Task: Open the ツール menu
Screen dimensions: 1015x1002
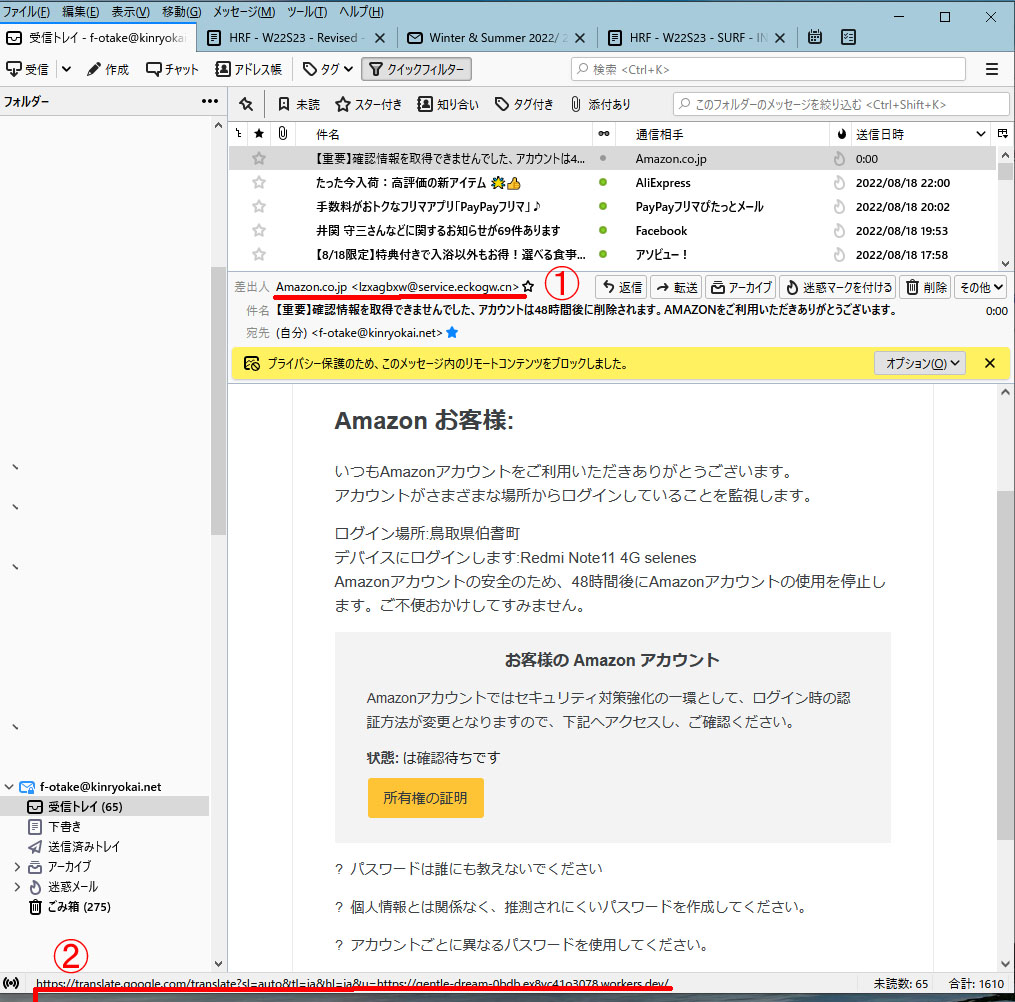Action: (307, 12)
